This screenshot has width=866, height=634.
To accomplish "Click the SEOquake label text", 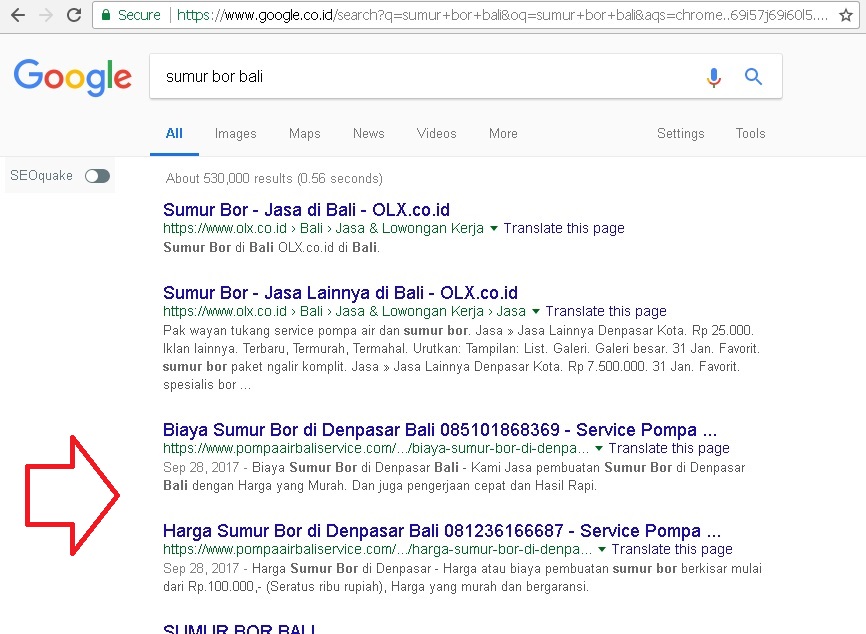I will pyautogui.click(x=41, y=176).
